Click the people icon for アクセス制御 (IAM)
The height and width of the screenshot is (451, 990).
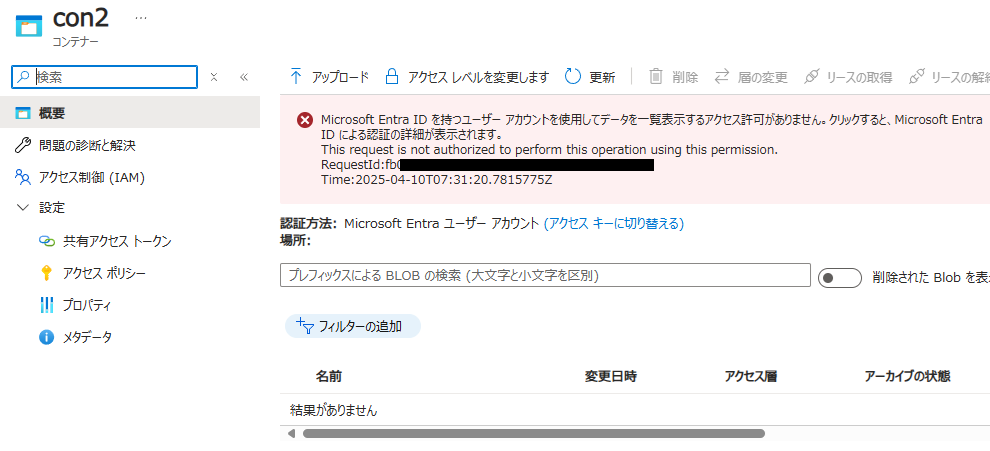tap(23, 177)
